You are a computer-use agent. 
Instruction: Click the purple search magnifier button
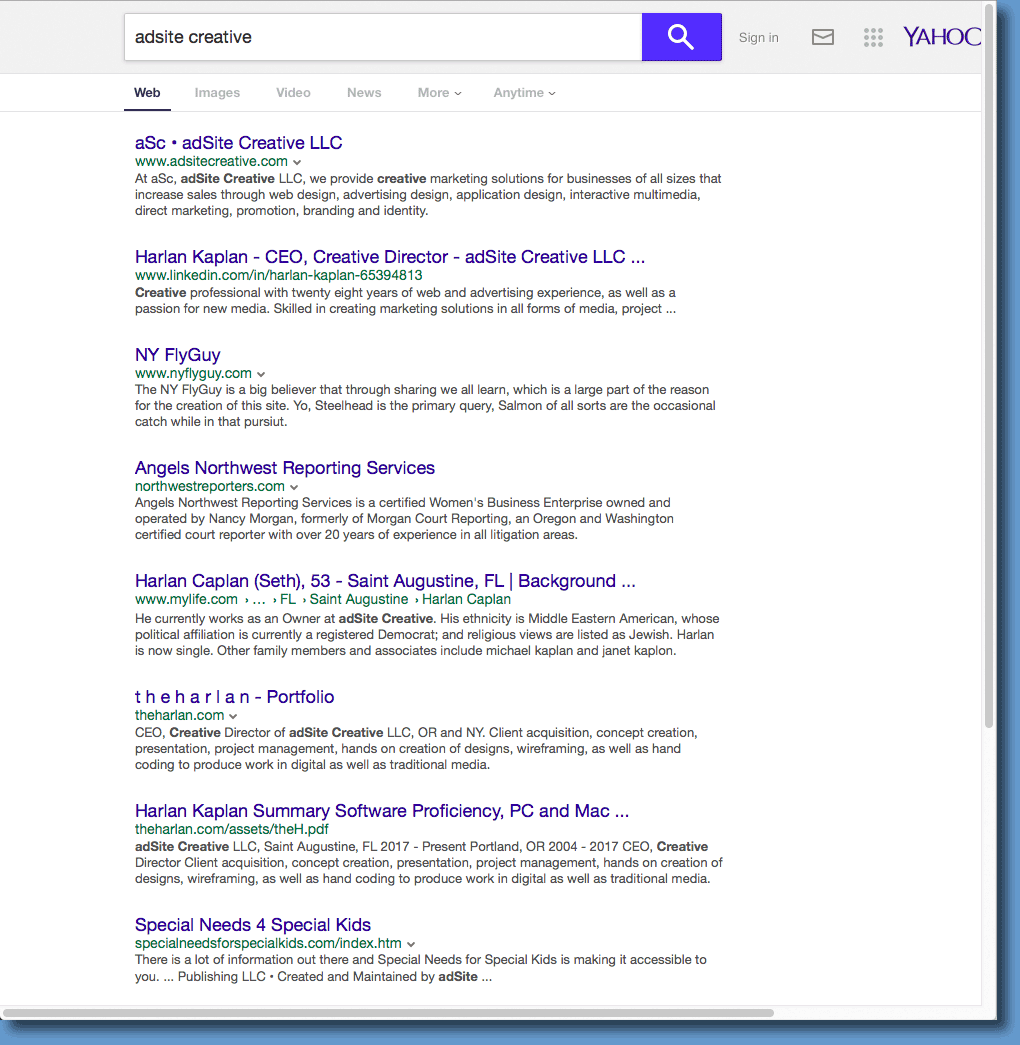(681, 37)
